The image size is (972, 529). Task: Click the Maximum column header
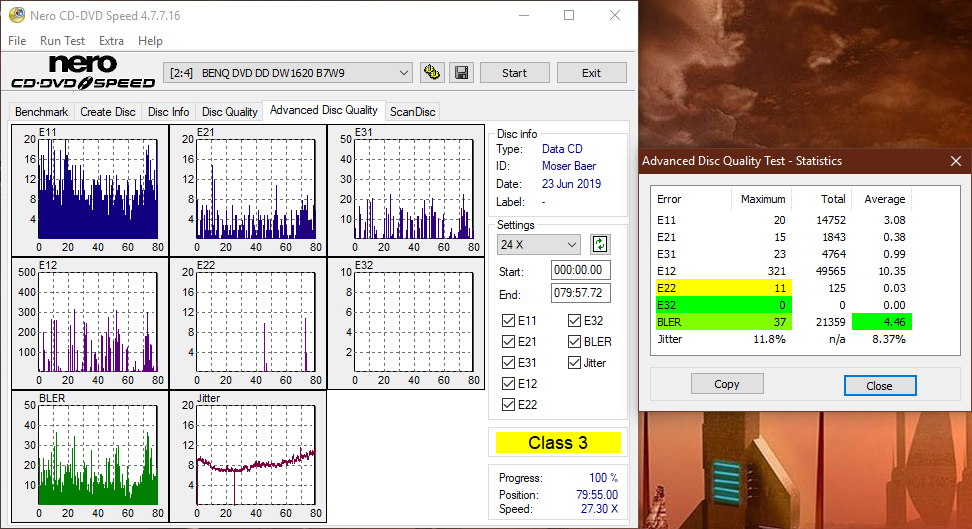pyautogui.click(x=762, y=199)
